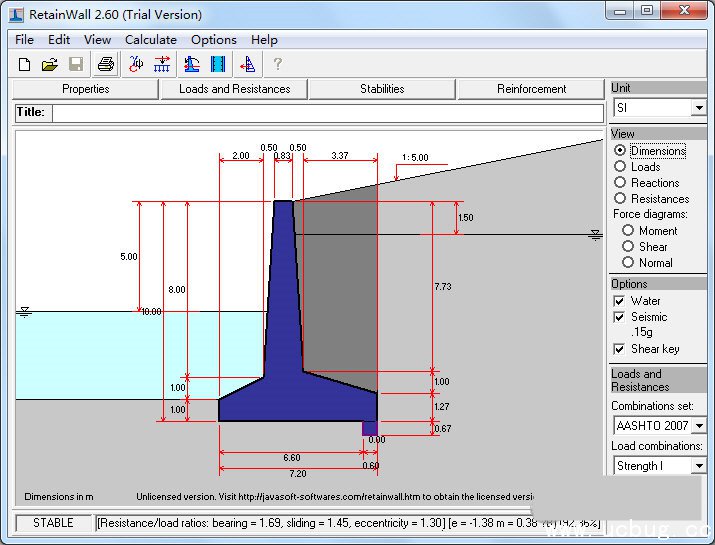Click the blue reinforcement section toolbar icon
The width and height of the screenshot is (715, 545).
click(217, 65)
